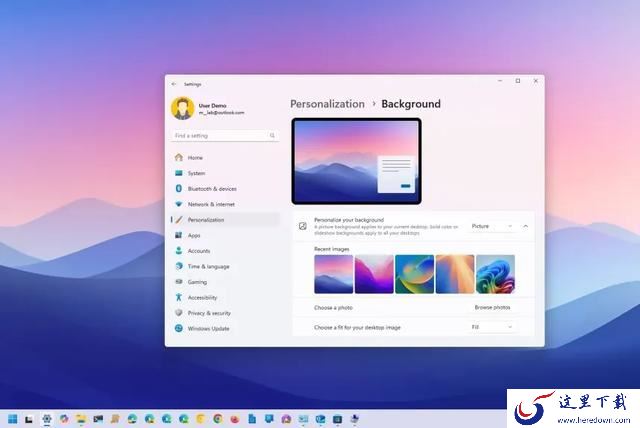
Task: Open the Terminal taskbar icon
Action: (98, 419)
